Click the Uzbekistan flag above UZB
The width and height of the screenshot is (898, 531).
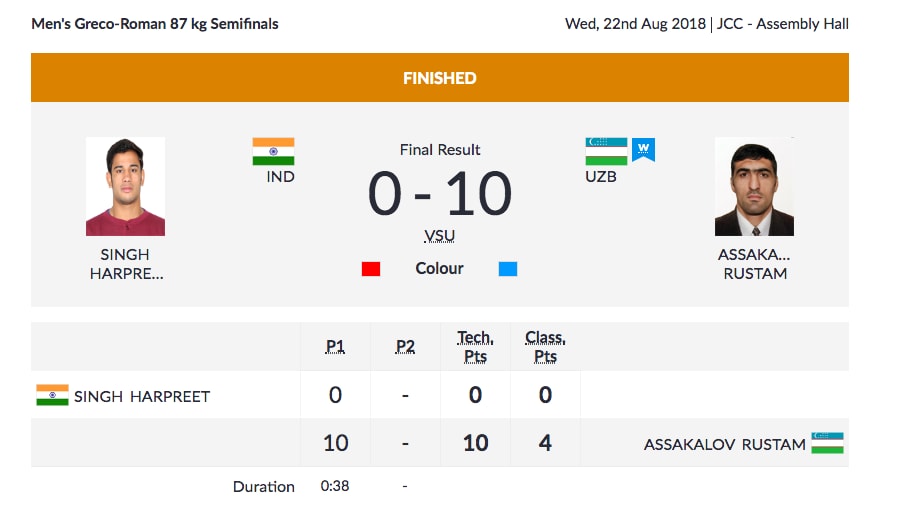[606, 152]
